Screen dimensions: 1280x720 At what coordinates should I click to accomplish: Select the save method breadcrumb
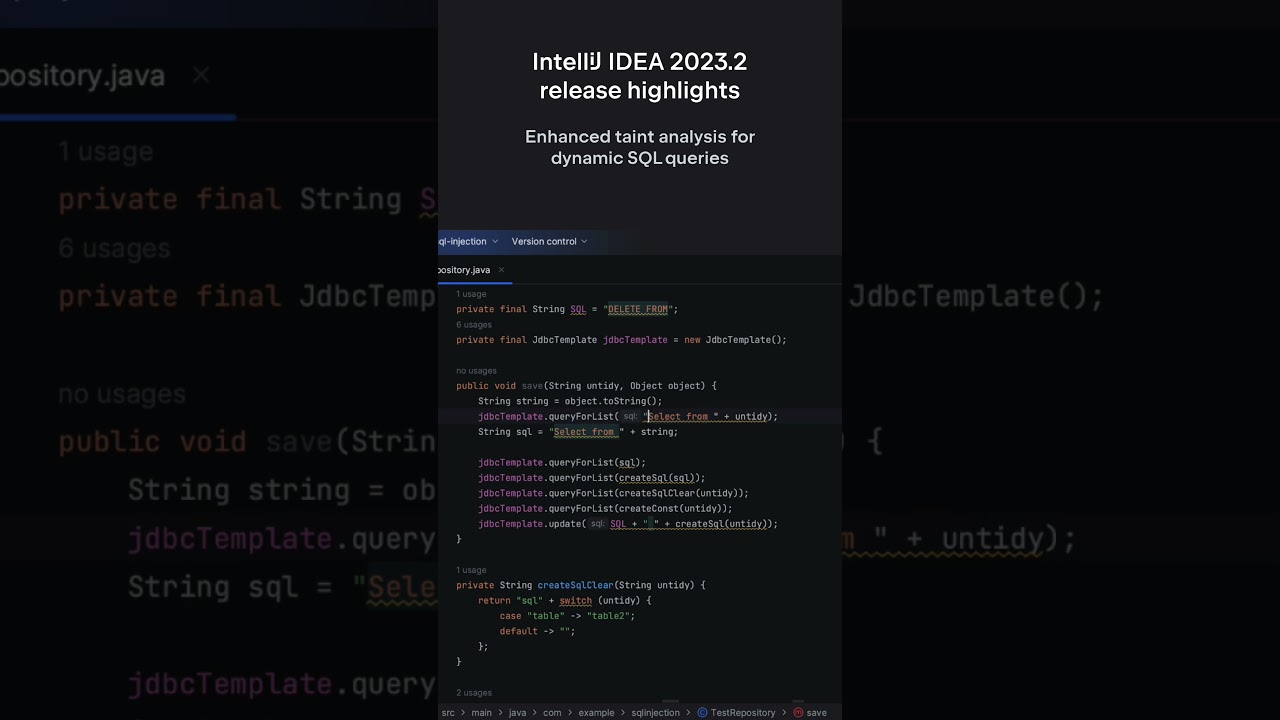click(x=817, y=713)
